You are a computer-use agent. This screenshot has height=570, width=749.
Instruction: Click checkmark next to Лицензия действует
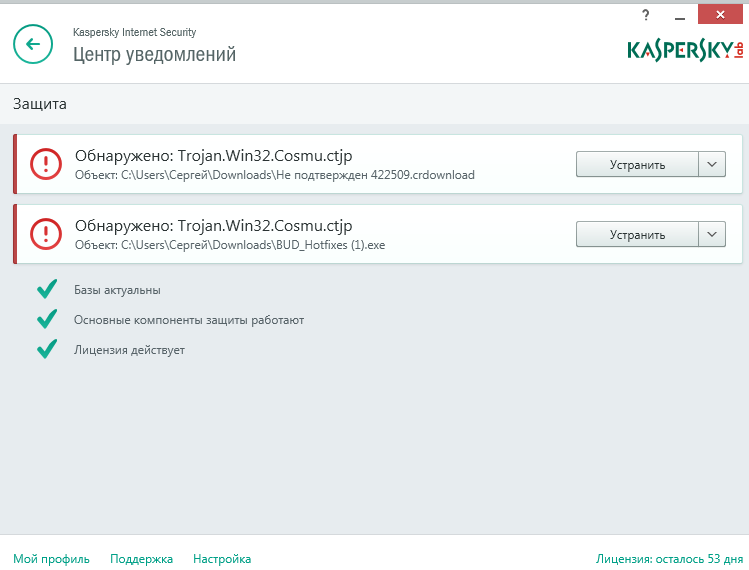tap(47, 349)
